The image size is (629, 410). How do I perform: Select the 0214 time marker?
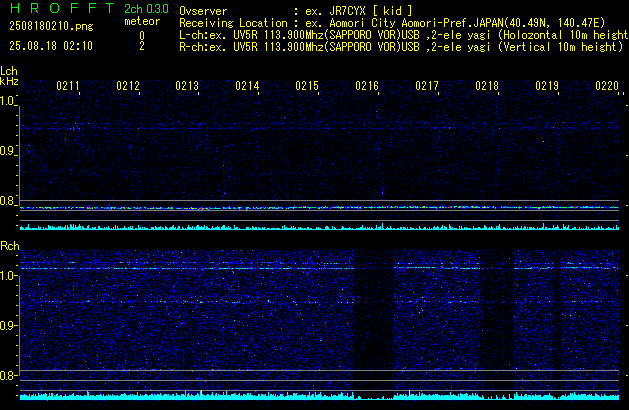[247, 86]
